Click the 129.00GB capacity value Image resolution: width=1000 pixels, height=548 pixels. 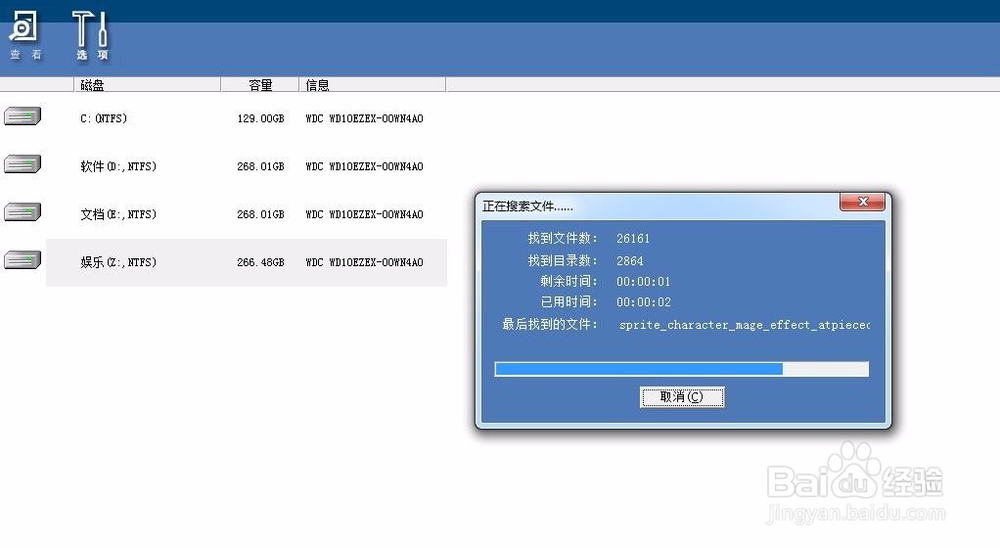(x=260, y=119)
